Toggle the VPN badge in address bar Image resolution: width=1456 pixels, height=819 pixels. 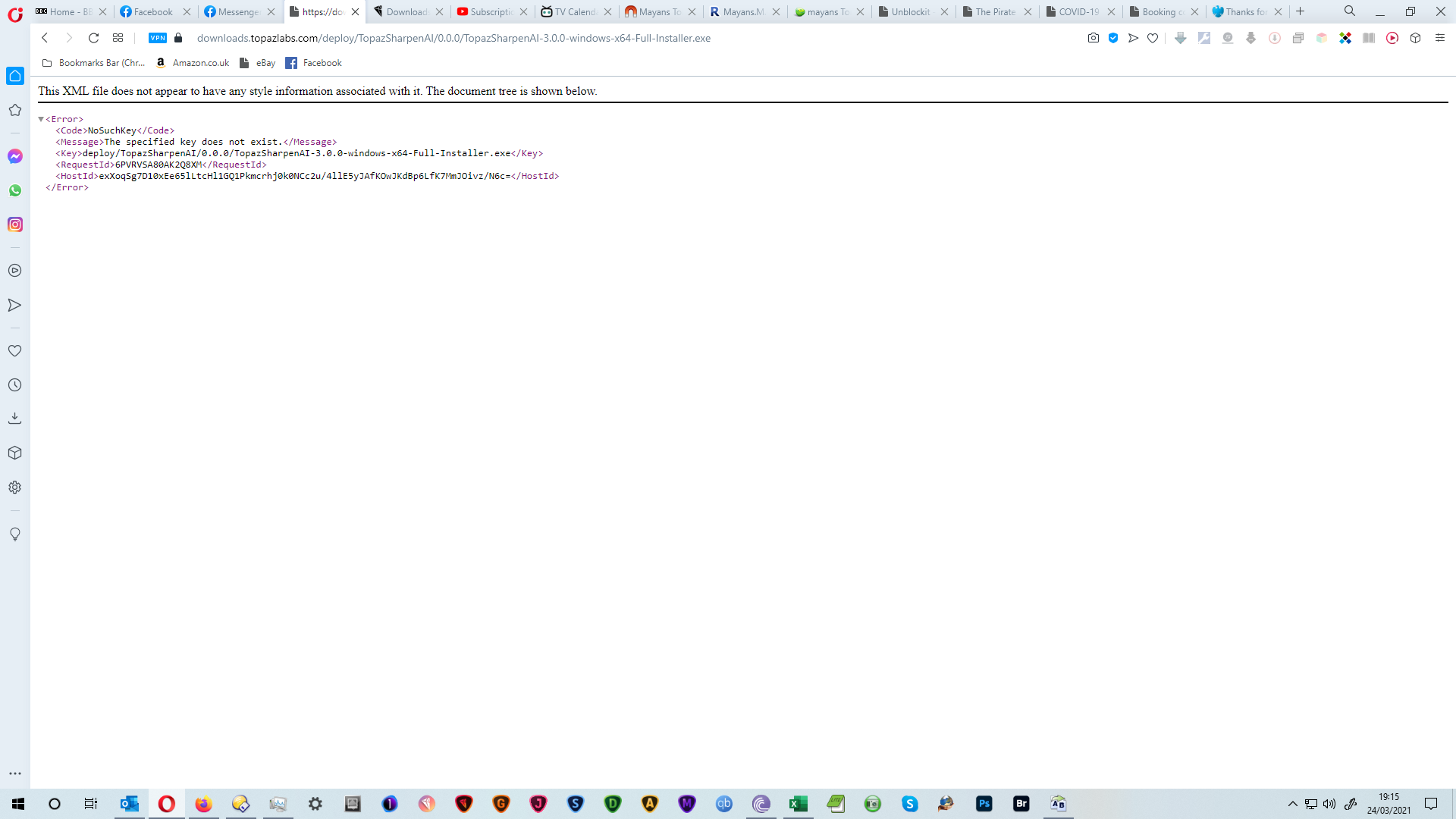coord(158,38)
